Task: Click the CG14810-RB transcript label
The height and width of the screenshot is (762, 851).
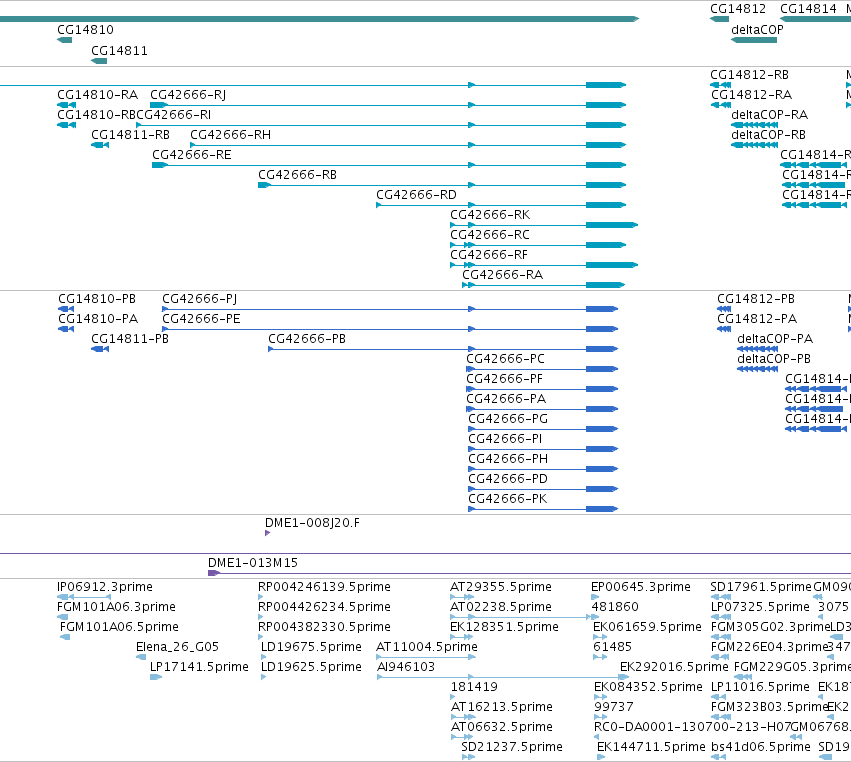Action: click(97, 115)
